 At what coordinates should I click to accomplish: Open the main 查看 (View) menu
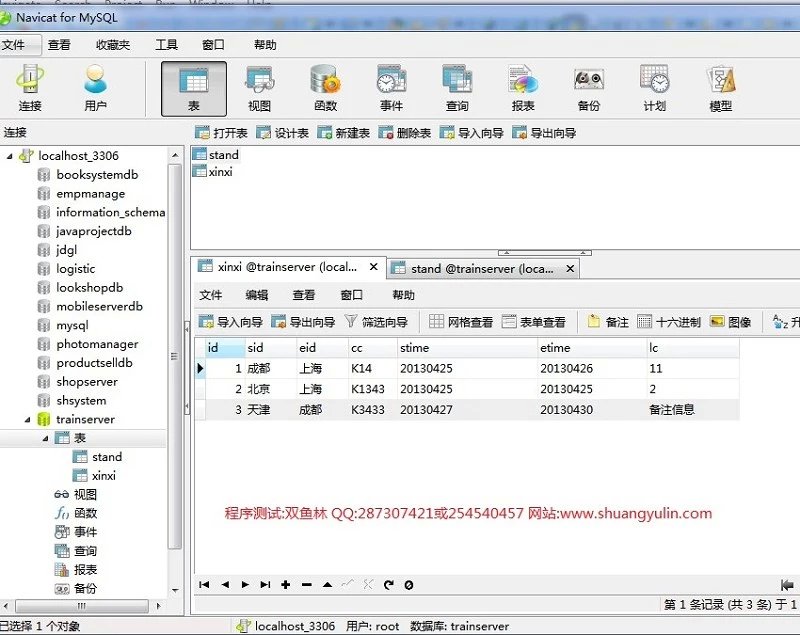59,45
